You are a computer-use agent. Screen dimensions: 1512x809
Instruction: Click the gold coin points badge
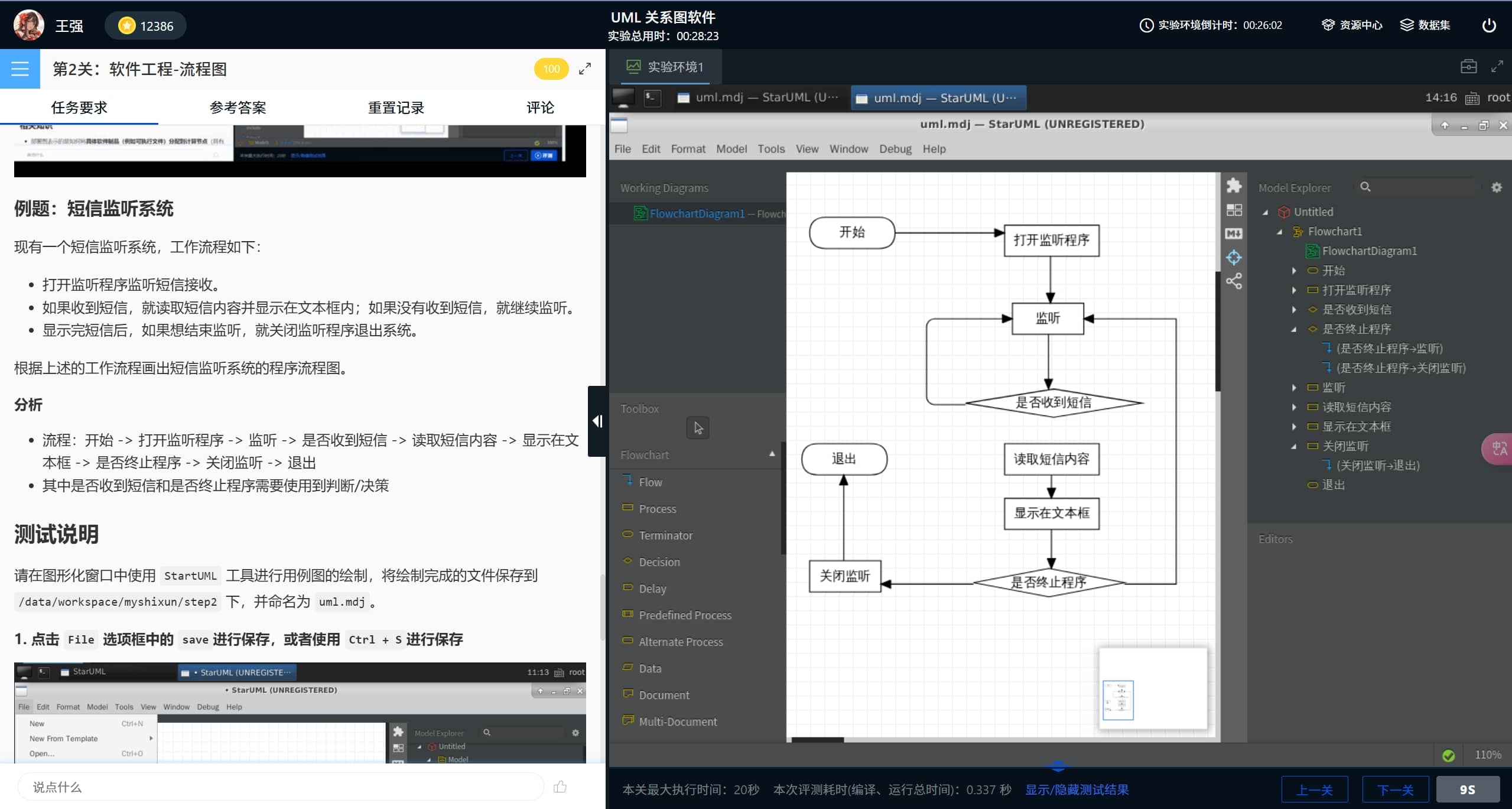pyautogui.click(x=146, y=26)
